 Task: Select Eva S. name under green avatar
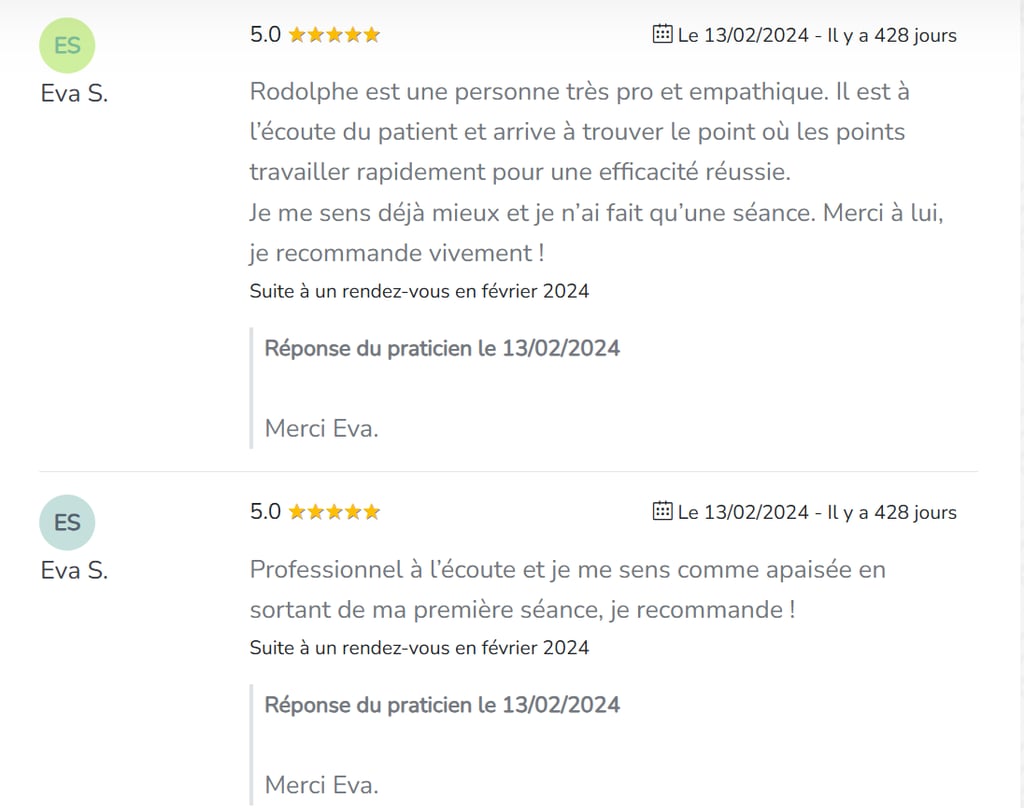[x=74, y=94]
